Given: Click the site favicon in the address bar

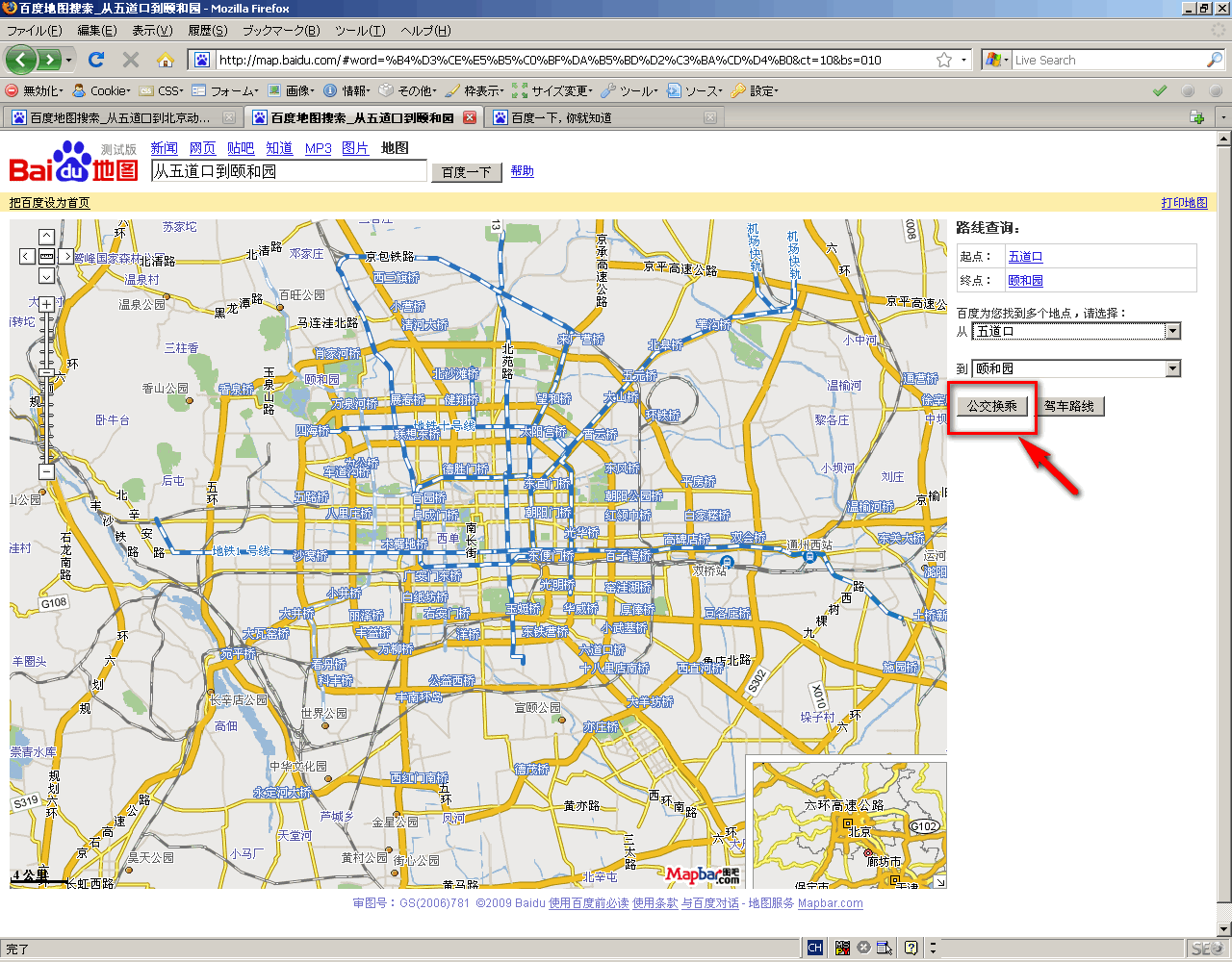Looking at the screenshot, I should (202, 60).
